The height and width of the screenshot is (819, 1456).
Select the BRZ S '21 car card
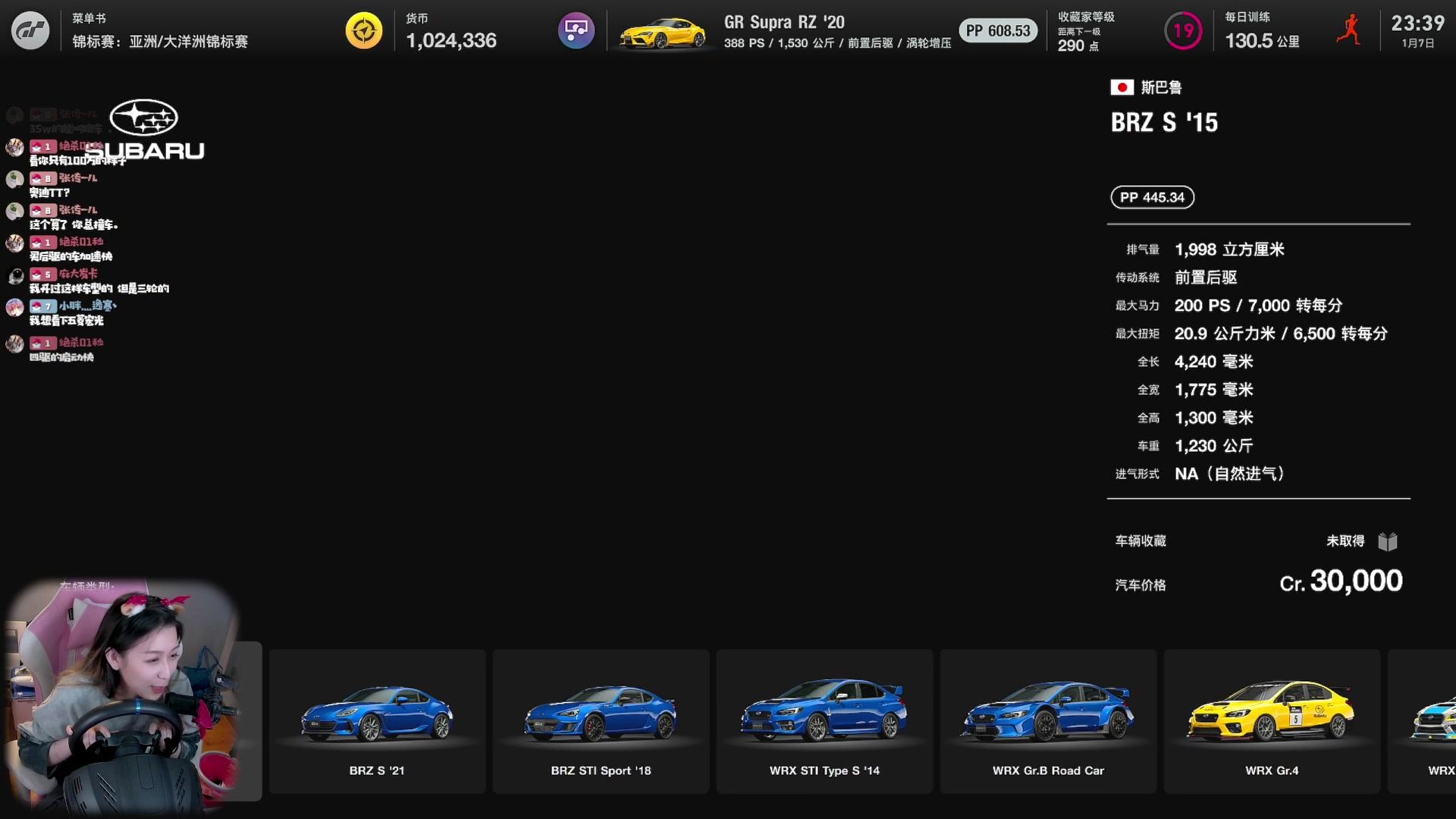click(377, 721)
